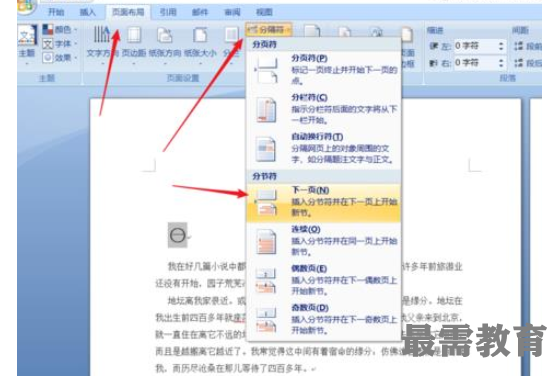Open theme 字体 dropdown
This screenshot has width=553, height=380.
[60, 43]
